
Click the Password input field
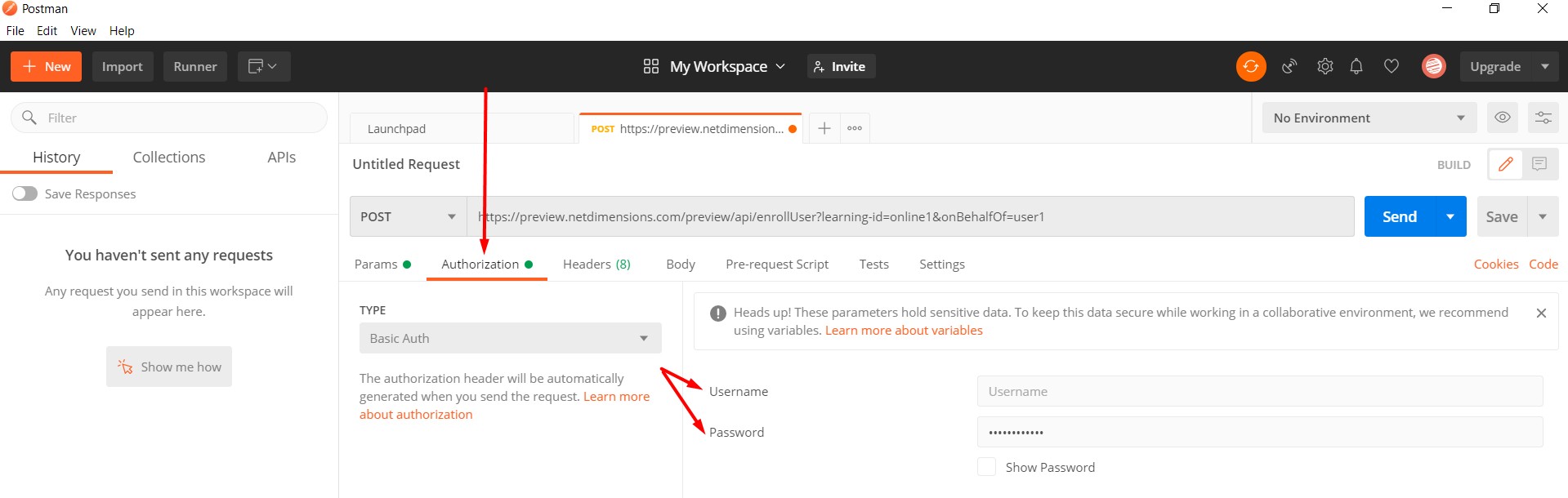[1260, 432]
